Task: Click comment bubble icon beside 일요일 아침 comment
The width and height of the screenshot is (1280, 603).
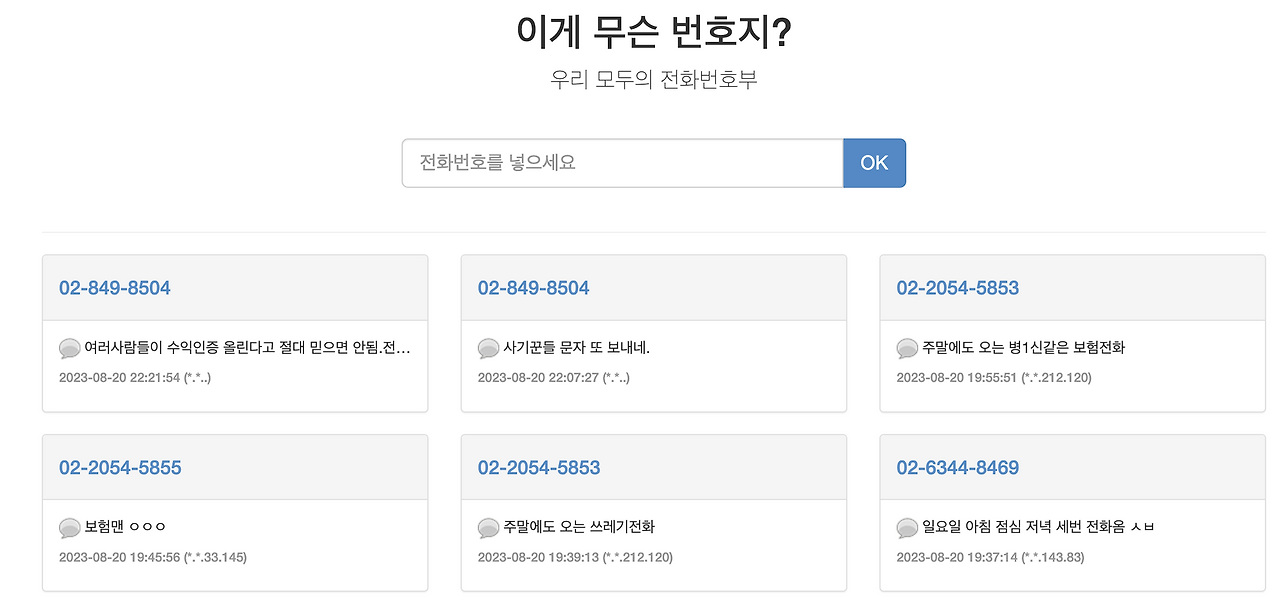Action: 908,528
